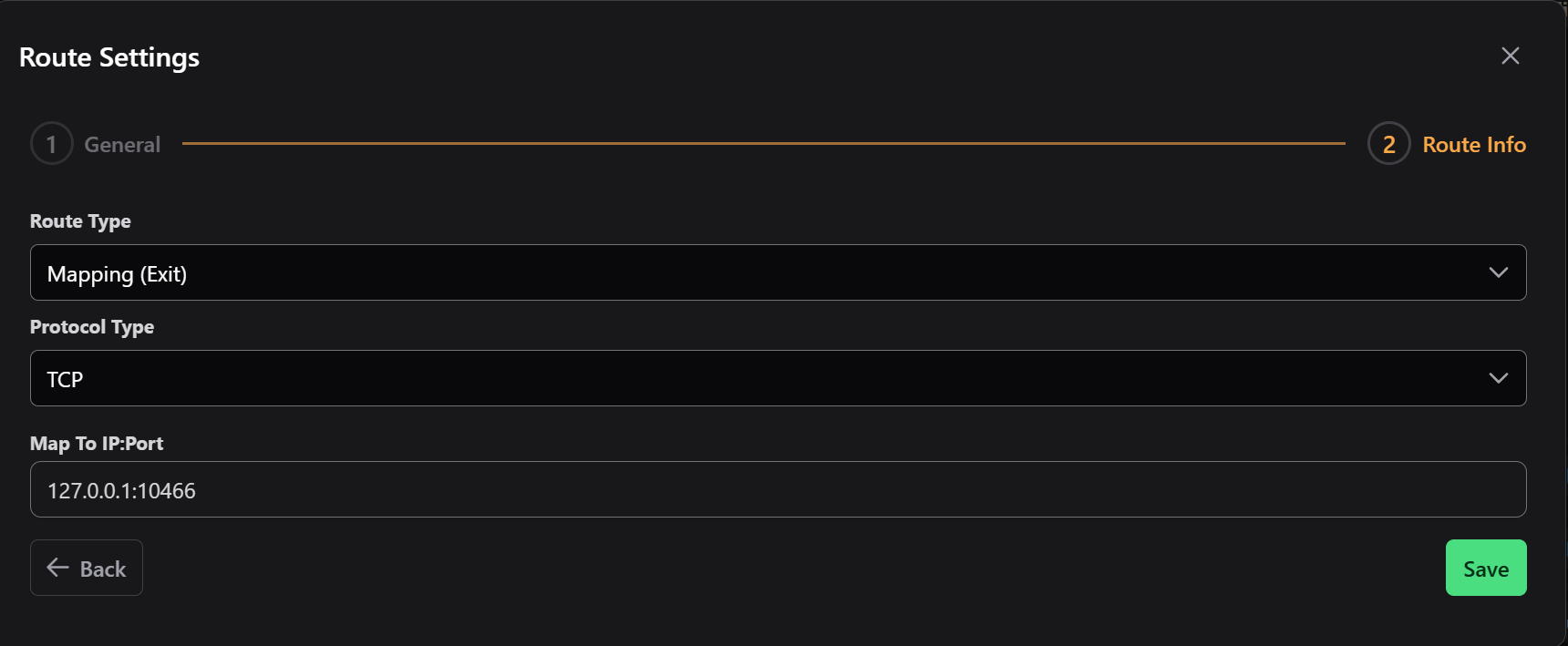Click the back arrow icon in Back button
Screen dimensions: 1568x646
coord(57,568)
